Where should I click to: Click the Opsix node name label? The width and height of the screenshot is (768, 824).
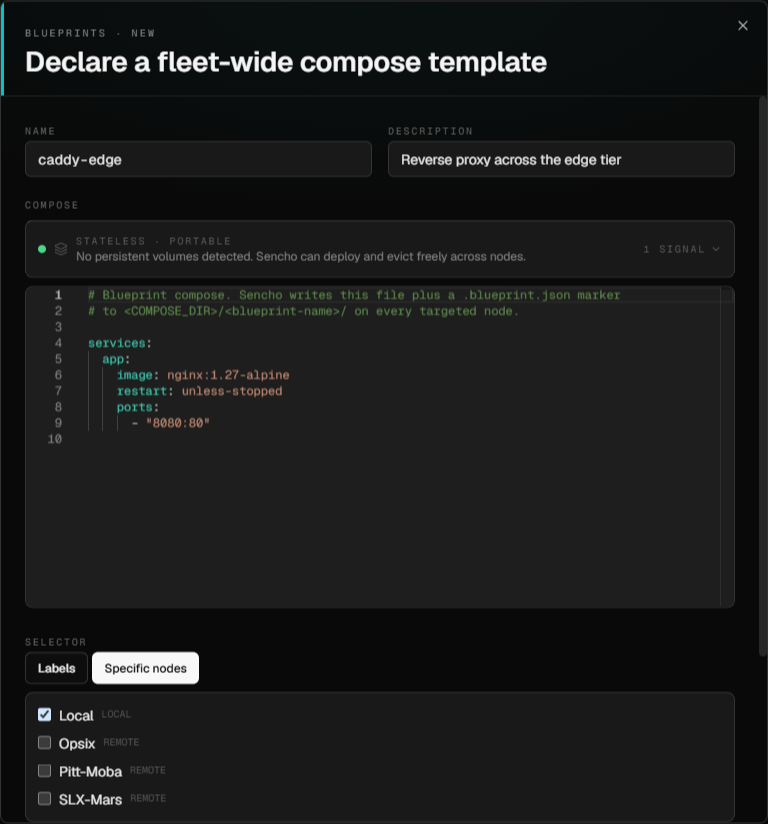tap(77, 744)
